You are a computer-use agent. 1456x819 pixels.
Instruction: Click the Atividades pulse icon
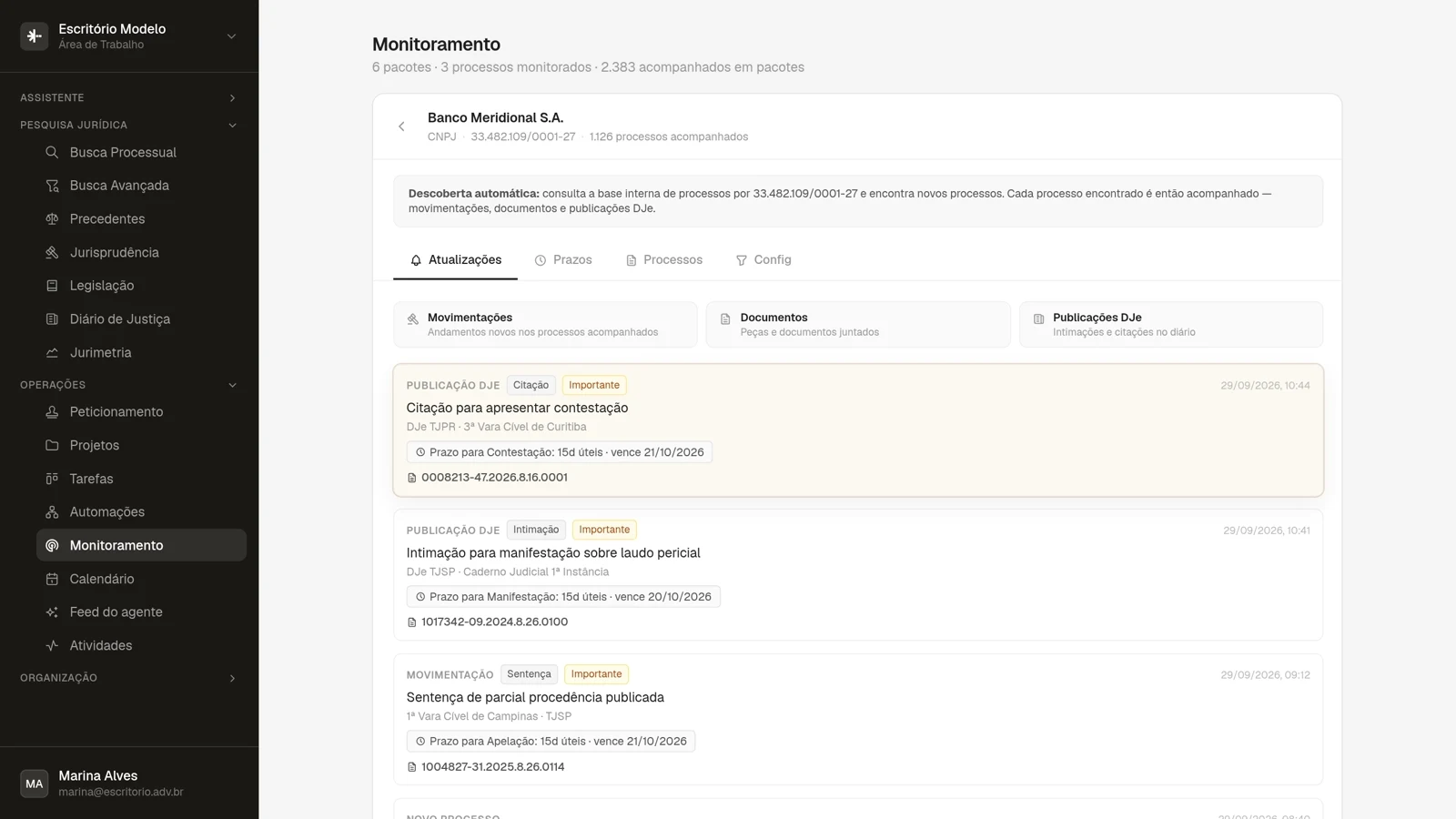(52, 646)
